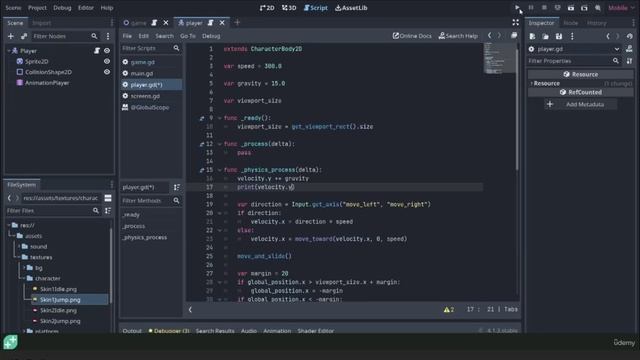Expand the sound folder in FileSystem
Viewport: 640px width, 360px height.
coord(19,247)
